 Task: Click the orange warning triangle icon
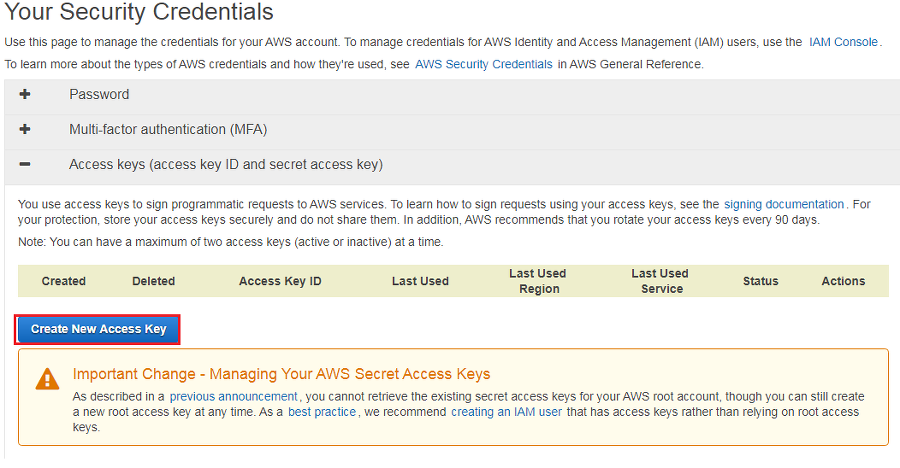point(47,379)
